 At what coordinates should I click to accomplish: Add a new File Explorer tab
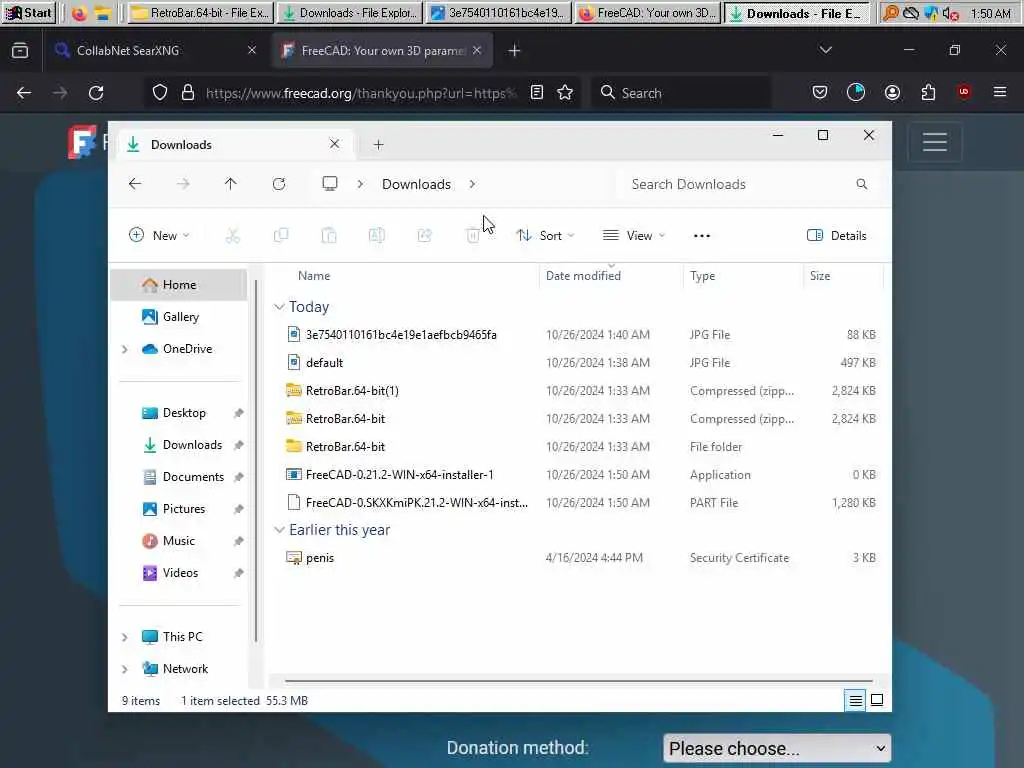[379, 145]
